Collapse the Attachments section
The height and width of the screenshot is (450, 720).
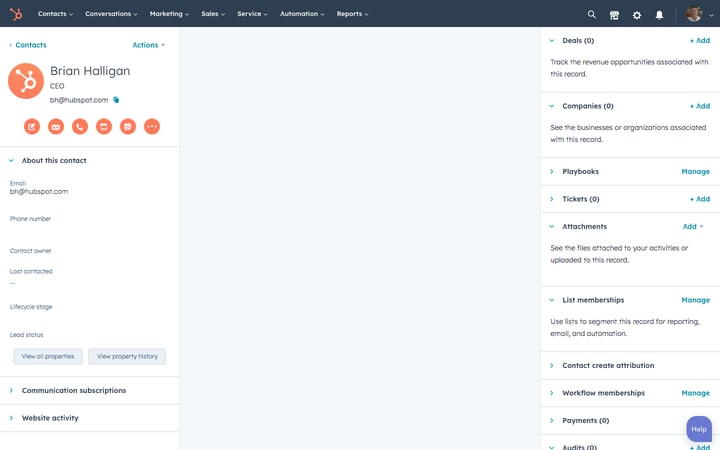click(x=551, y=227)
